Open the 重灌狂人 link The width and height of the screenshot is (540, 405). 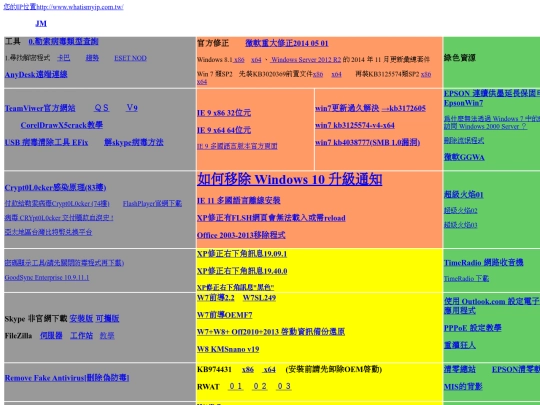click(460, 345)
